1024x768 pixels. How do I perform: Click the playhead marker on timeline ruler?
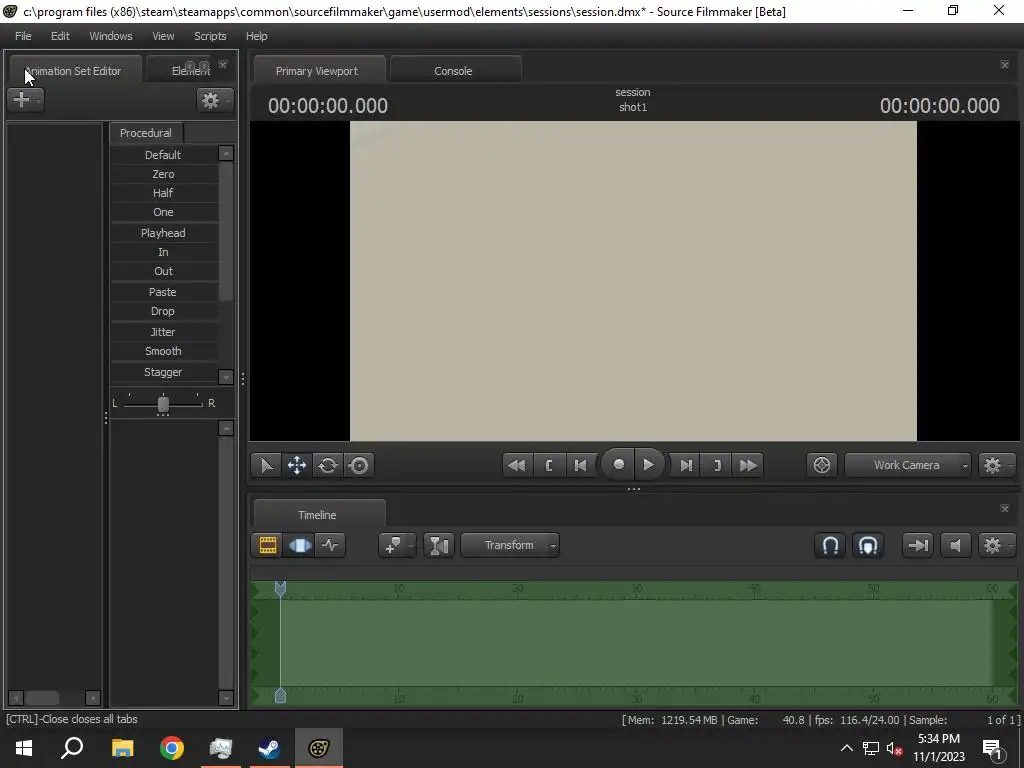point(280,589)
